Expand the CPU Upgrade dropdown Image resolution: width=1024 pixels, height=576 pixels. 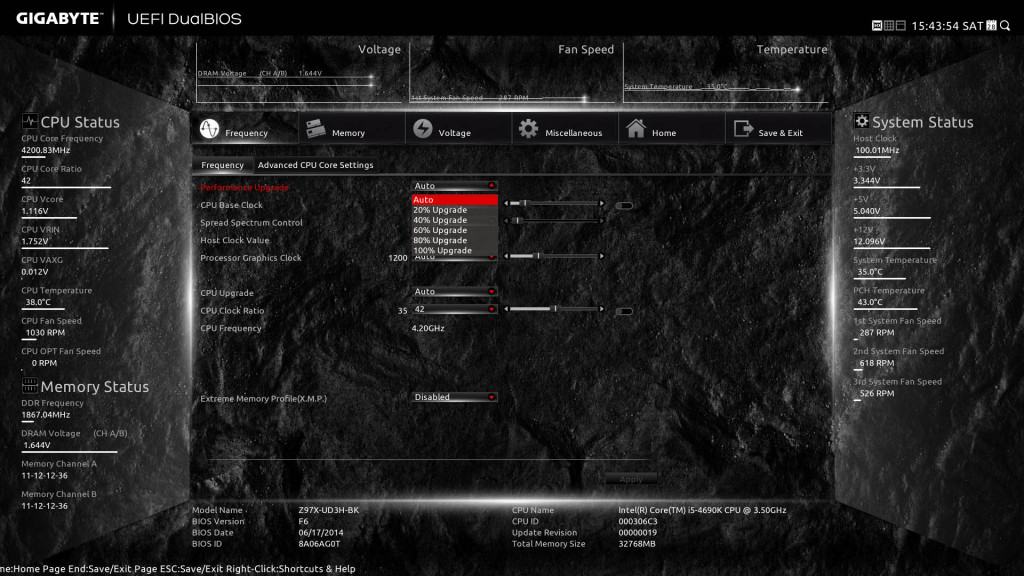coord(455,292)
